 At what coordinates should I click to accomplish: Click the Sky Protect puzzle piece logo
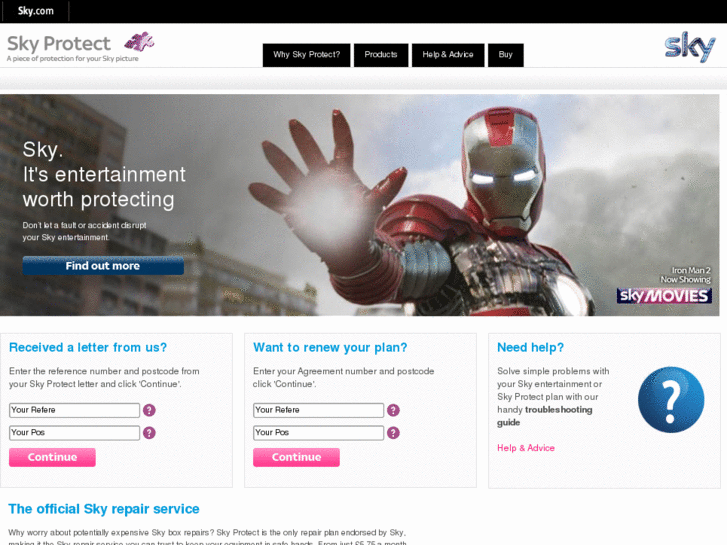pyautogui.click(x=139, y=42)
